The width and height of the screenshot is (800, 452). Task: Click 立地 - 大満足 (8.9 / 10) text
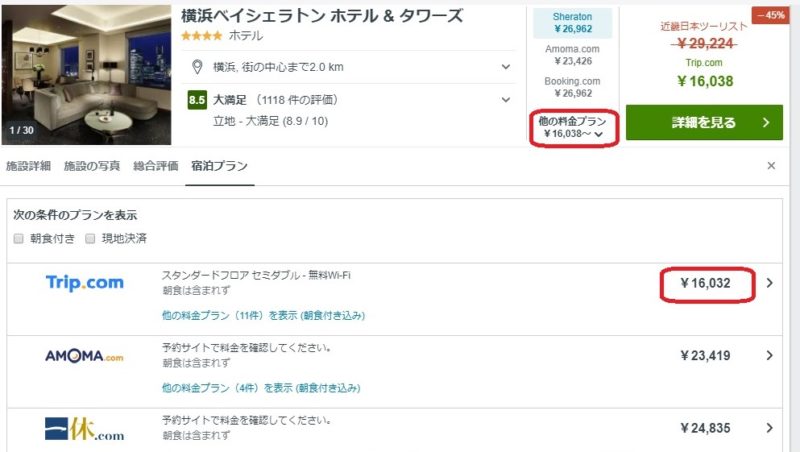coord(270,121)
